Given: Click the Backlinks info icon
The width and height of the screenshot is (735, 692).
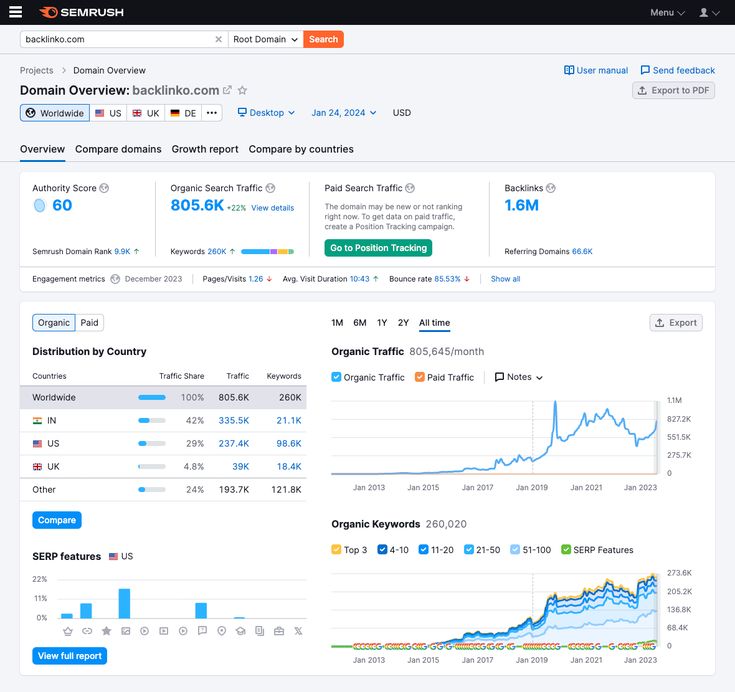Looking at the screenshot, I should pos(551,188).
